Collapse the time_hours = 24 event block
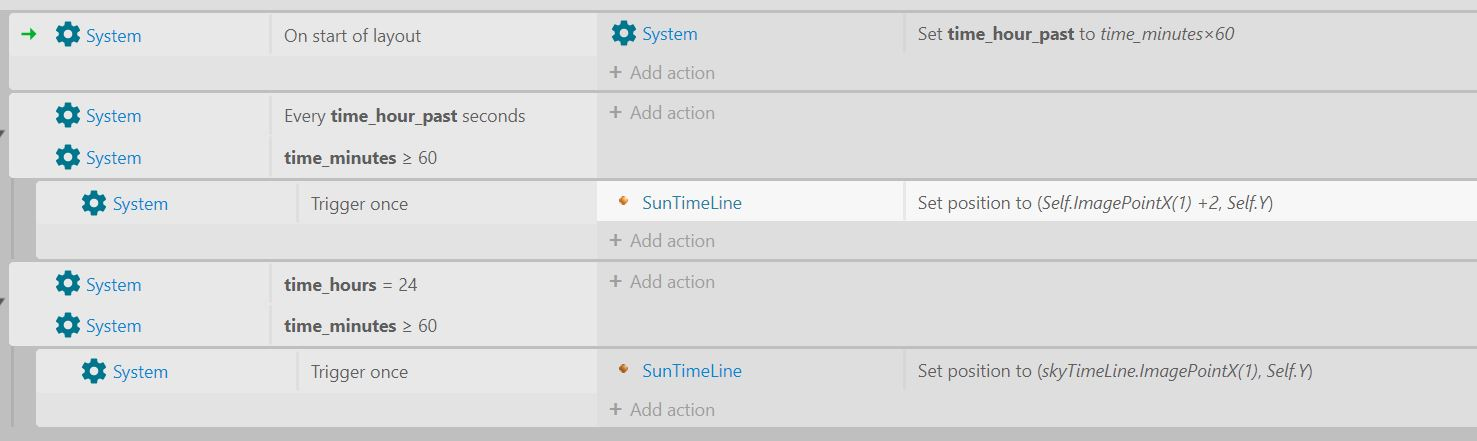The image size is (1477, 441). coord(3,301)
